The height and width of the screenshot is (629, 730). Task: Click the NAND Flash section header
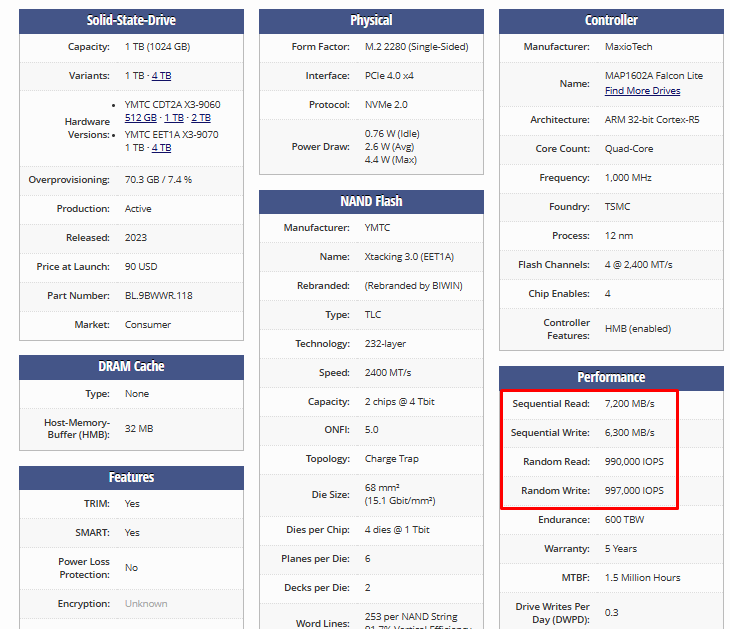click(x=371, y=202)
